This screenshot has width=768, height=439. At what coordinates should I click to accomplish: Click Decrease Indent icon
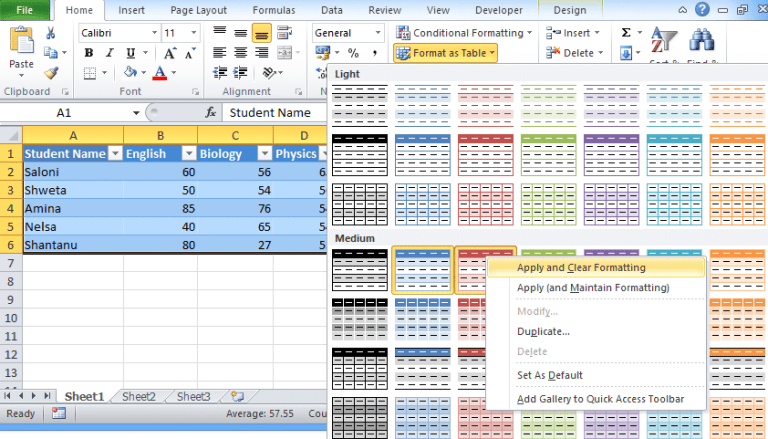pos(220,73)
